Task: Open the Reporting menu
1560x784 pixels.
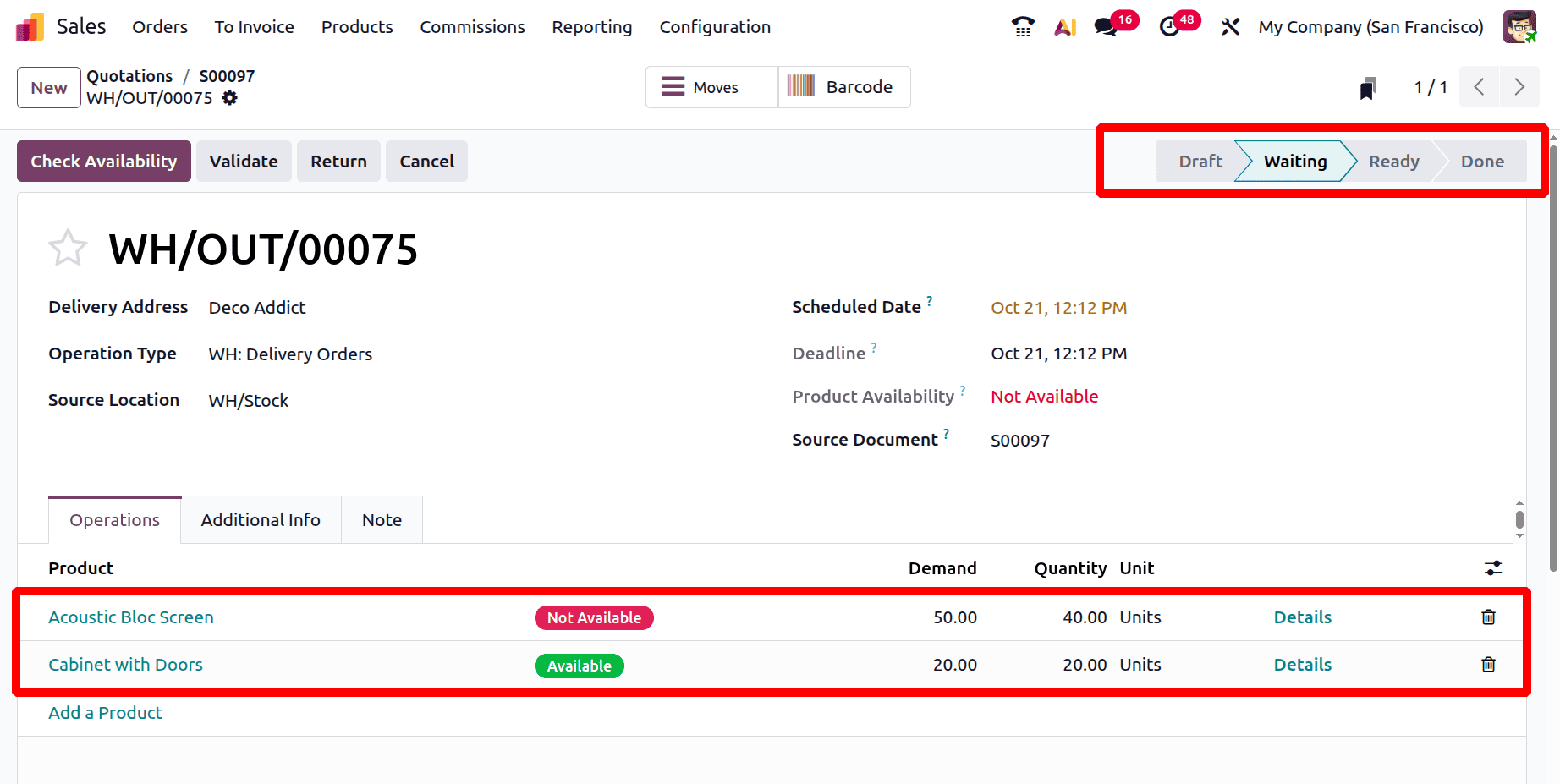Action: 591,27
